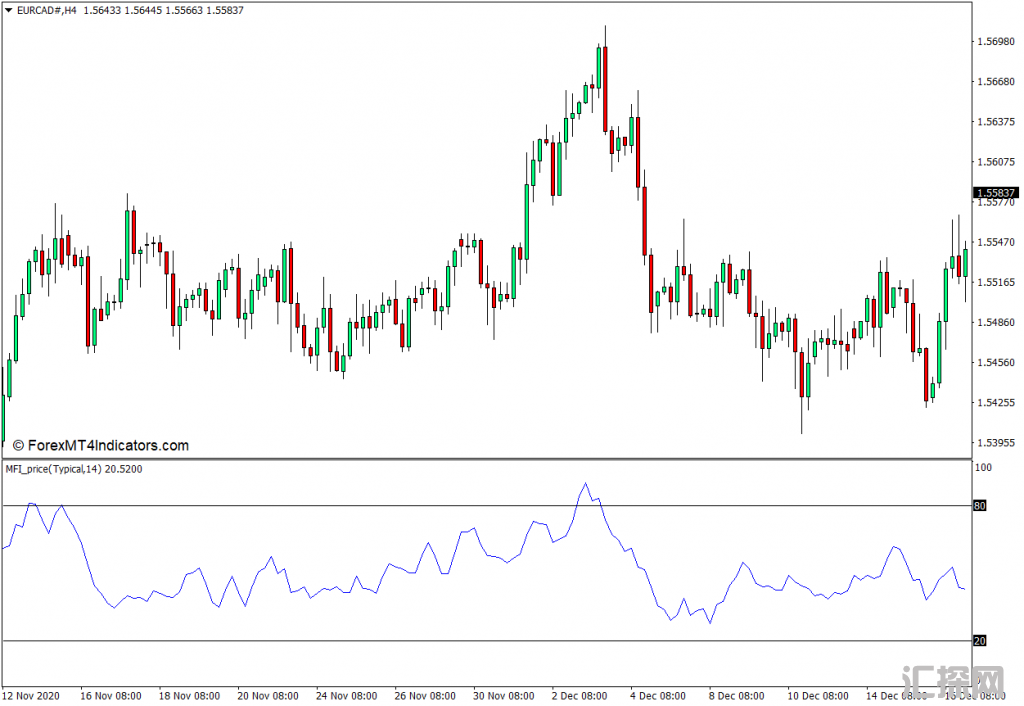Click the 1.53955 price axis label
This screenshot has height=706, width=1024.
coord(994,443)
